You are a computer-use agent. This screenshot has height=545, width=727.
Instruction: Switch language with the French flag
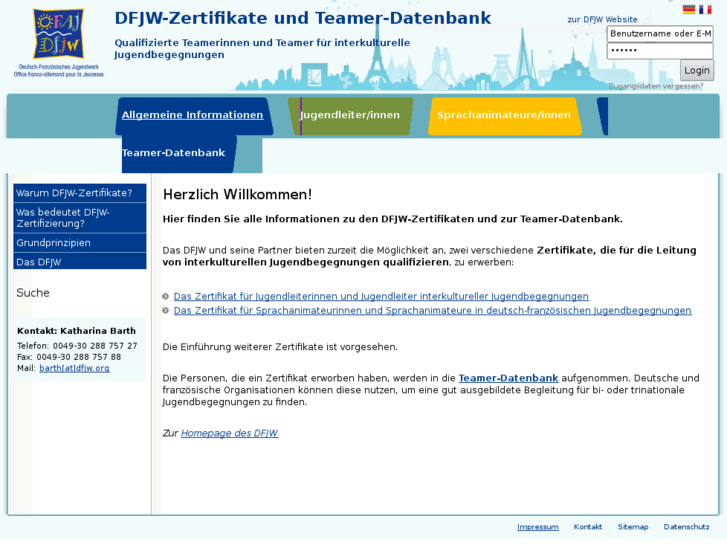coord(705,9)
